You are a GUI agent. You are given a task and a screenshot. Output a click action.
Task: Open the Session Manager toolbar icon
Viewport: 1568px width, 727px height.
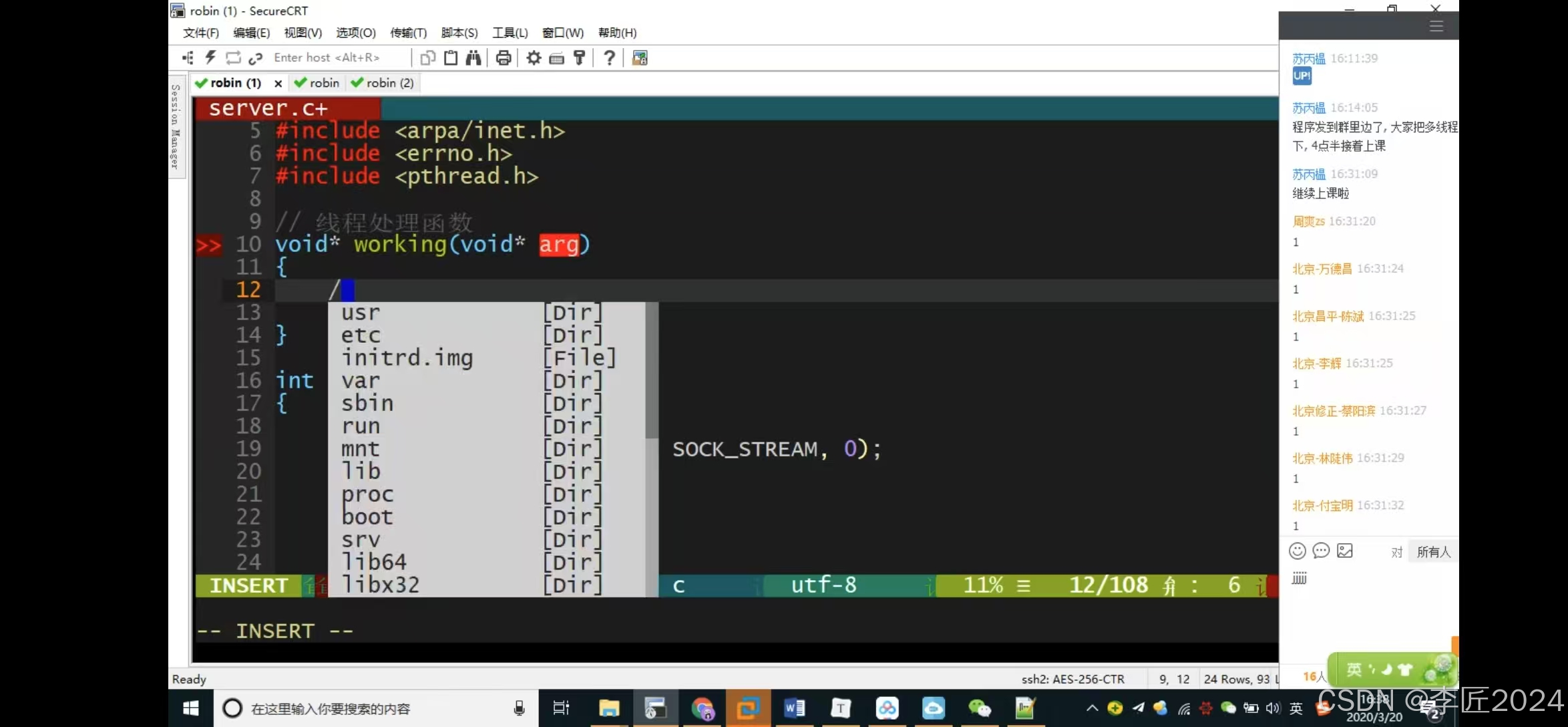point(188,57)
